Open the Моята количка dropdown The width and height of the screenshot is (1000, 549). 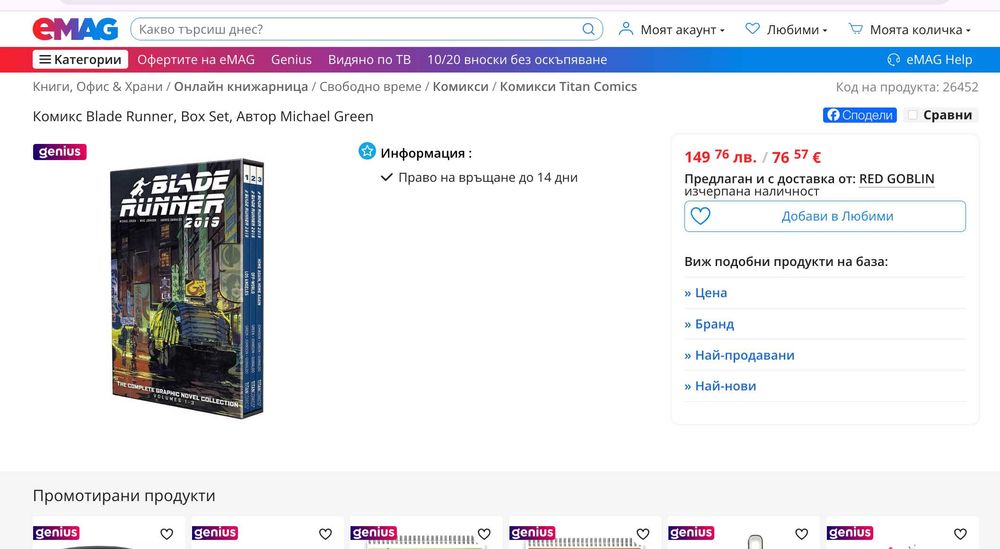point(909,29)
